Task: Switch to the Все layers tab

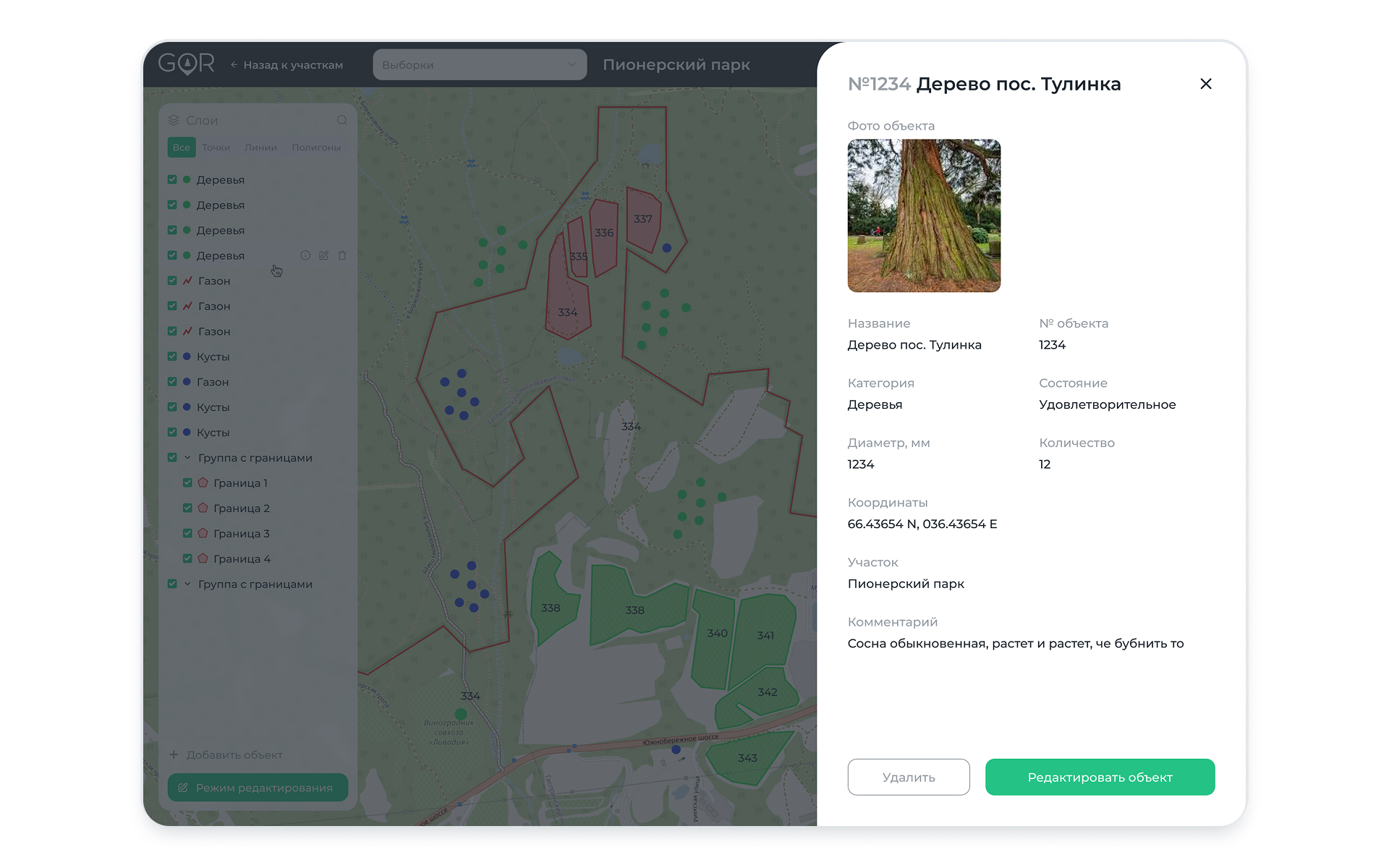Action: (x=182, y=148)
